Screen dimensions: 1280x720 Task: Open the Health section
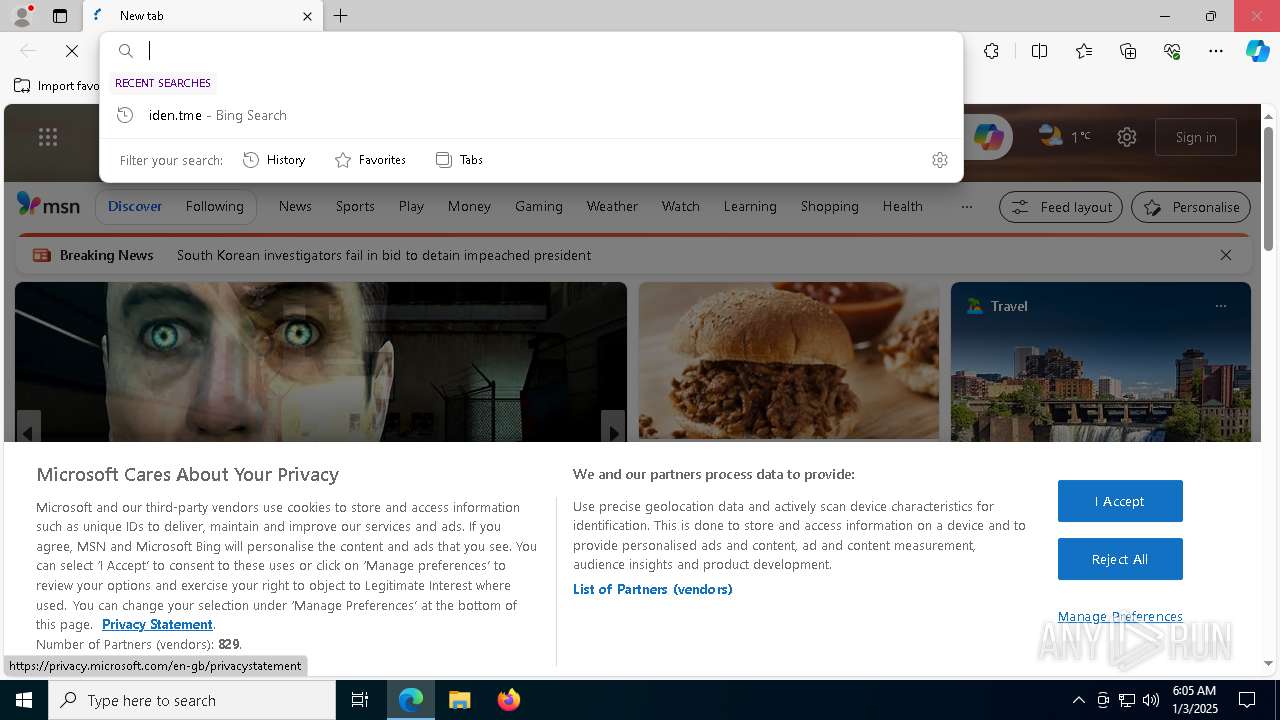click(902, 206)
